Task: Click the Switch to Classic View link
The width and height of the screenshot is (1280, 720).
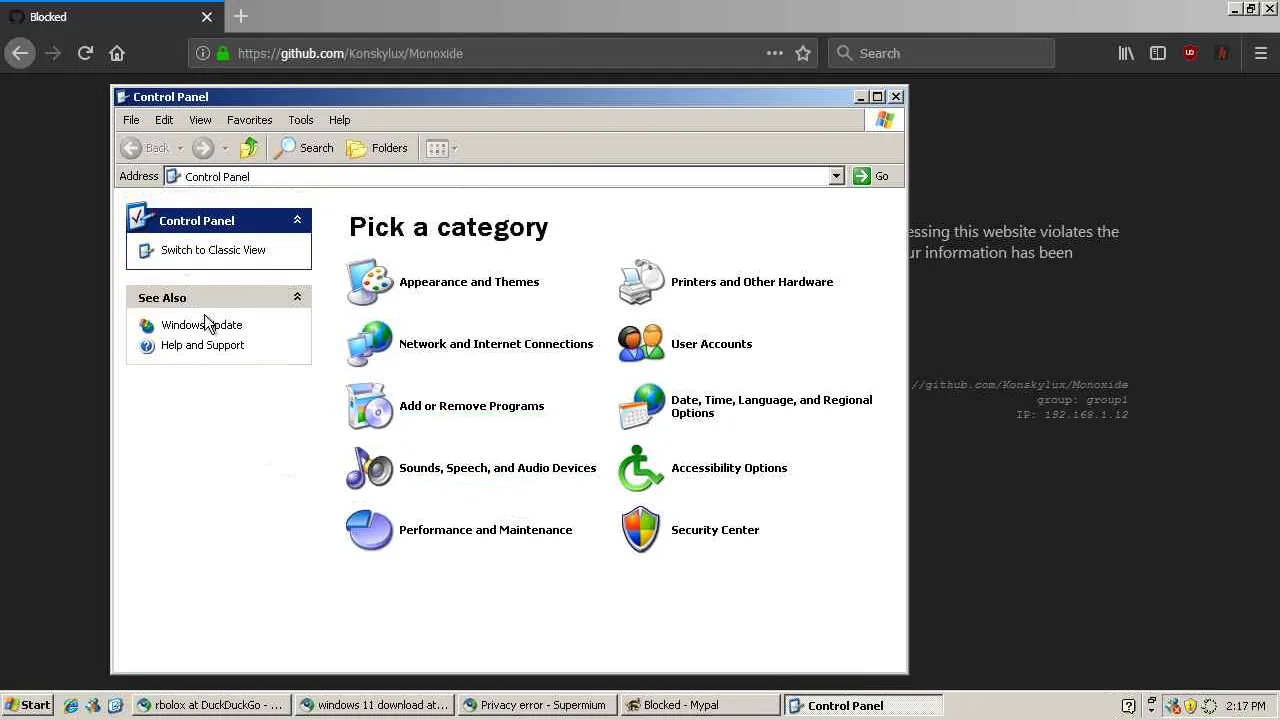Action: click(x=213, y=250)
